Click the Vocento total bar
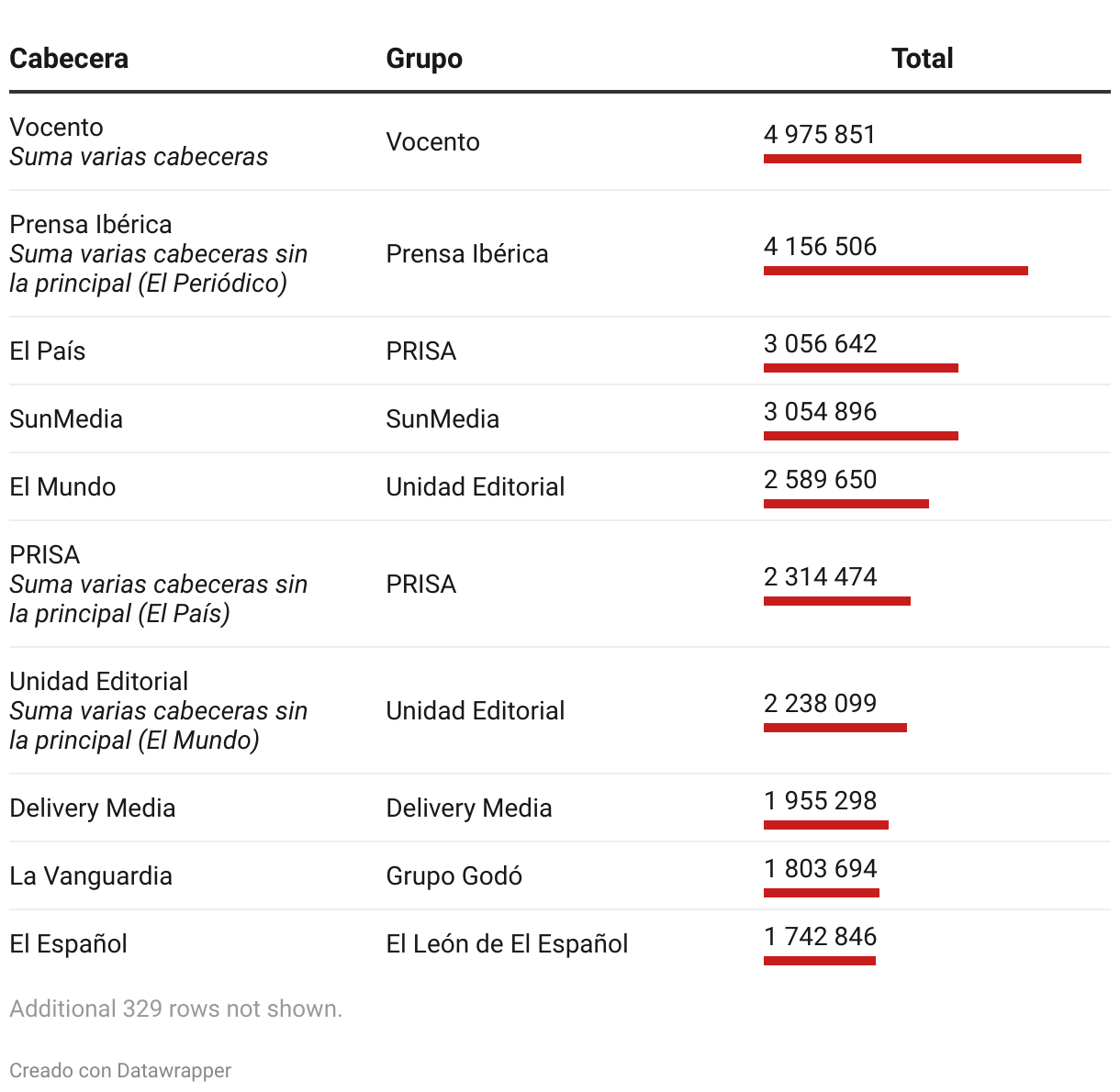 [x=922, y=159]
